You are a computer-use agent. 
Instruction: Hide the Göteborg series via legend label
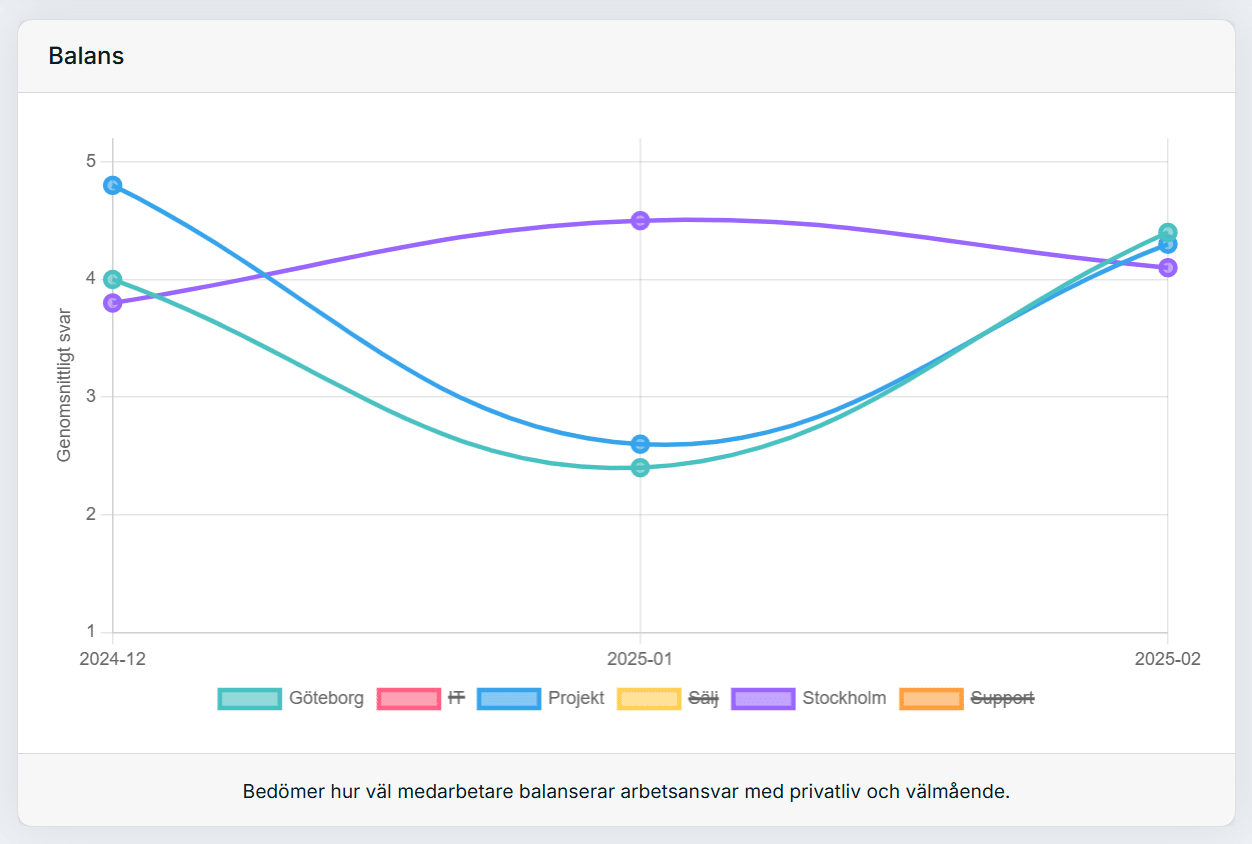pos(327,698)
